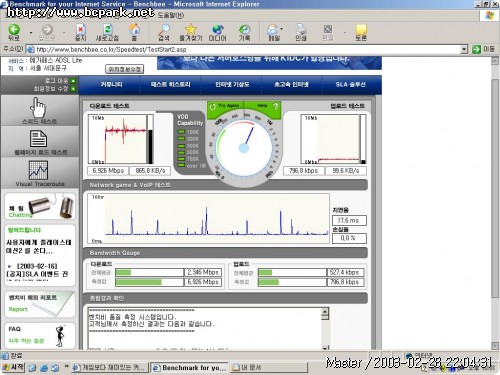This screenshot has width=500, height=375.
Task: Click the Windows 시작 Start button
Action: 13,367
